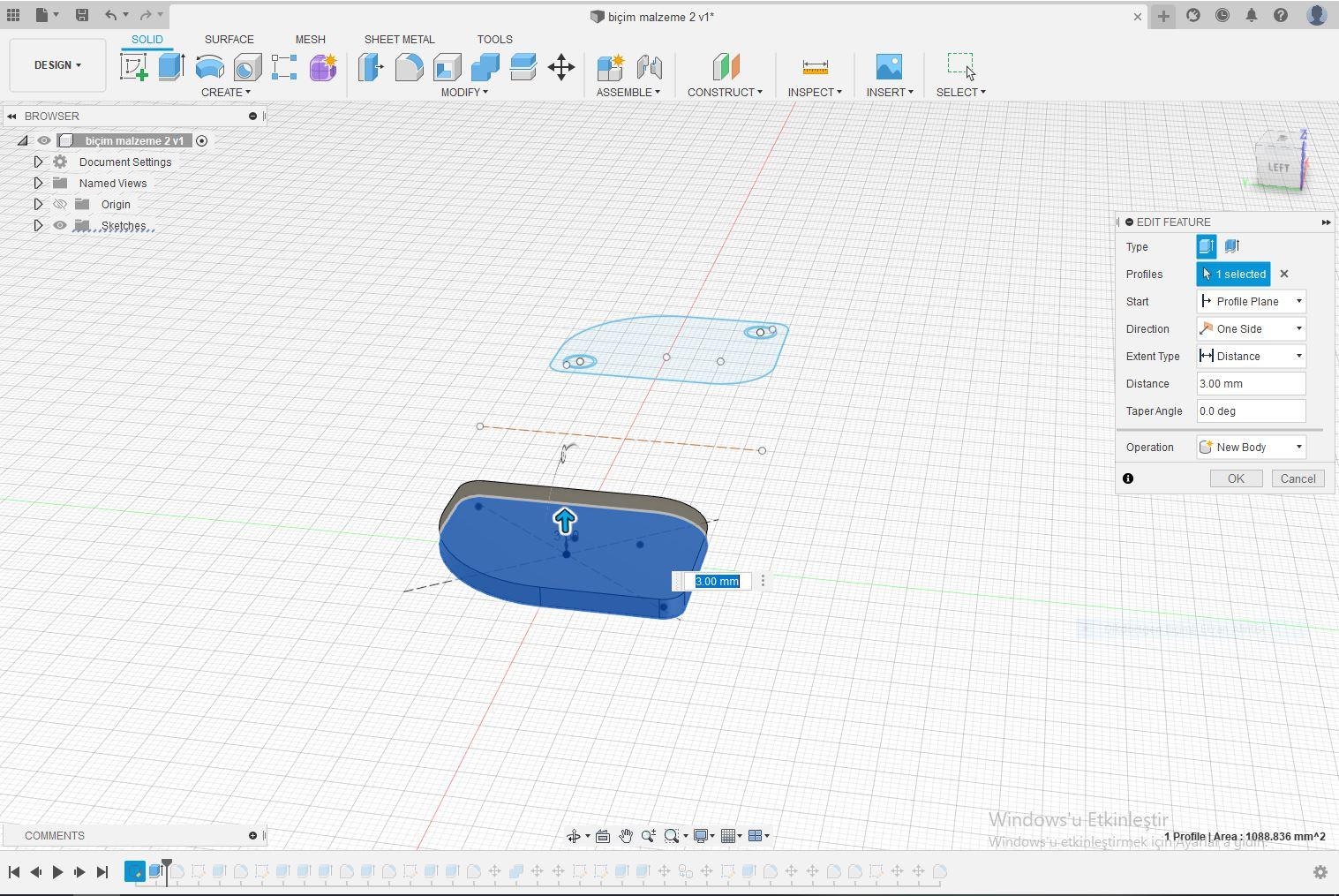This screenshot has width=1339, height=896.
Task: Open the CONSTRUCT menu
Action: tap(725, 92)
